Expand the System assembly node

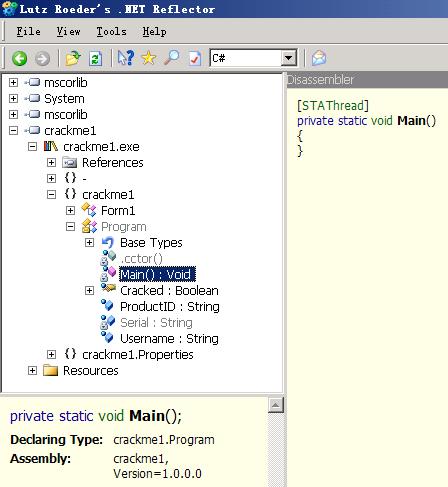tap(13, 98)
